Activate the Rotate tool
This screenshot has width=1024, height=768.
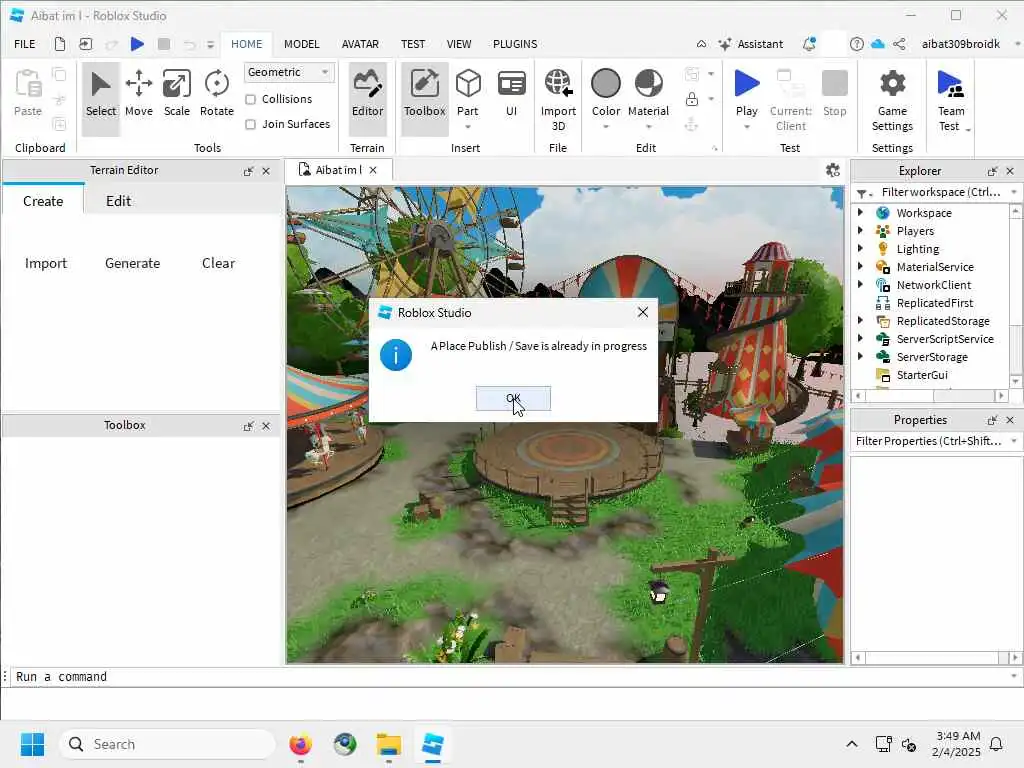tap(216, 94)
